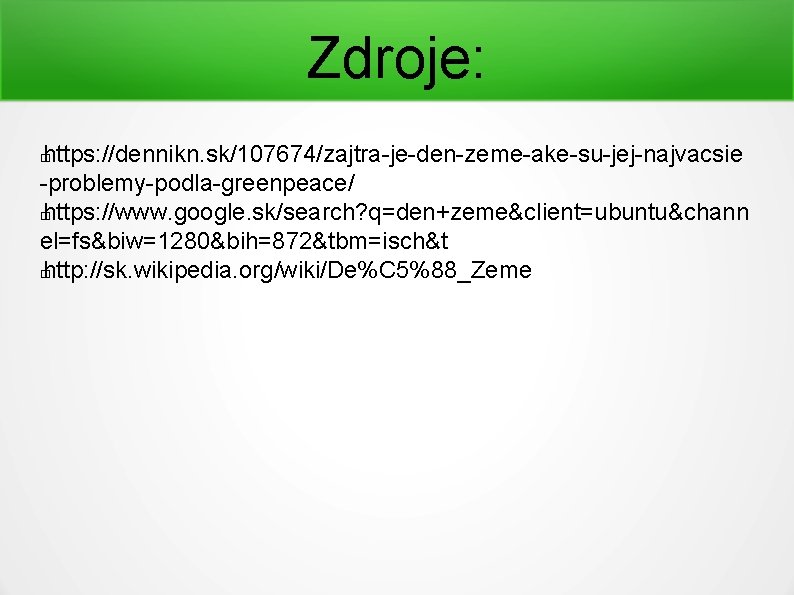Select the "Zdroje:" slide title

(x=395, y=58)
